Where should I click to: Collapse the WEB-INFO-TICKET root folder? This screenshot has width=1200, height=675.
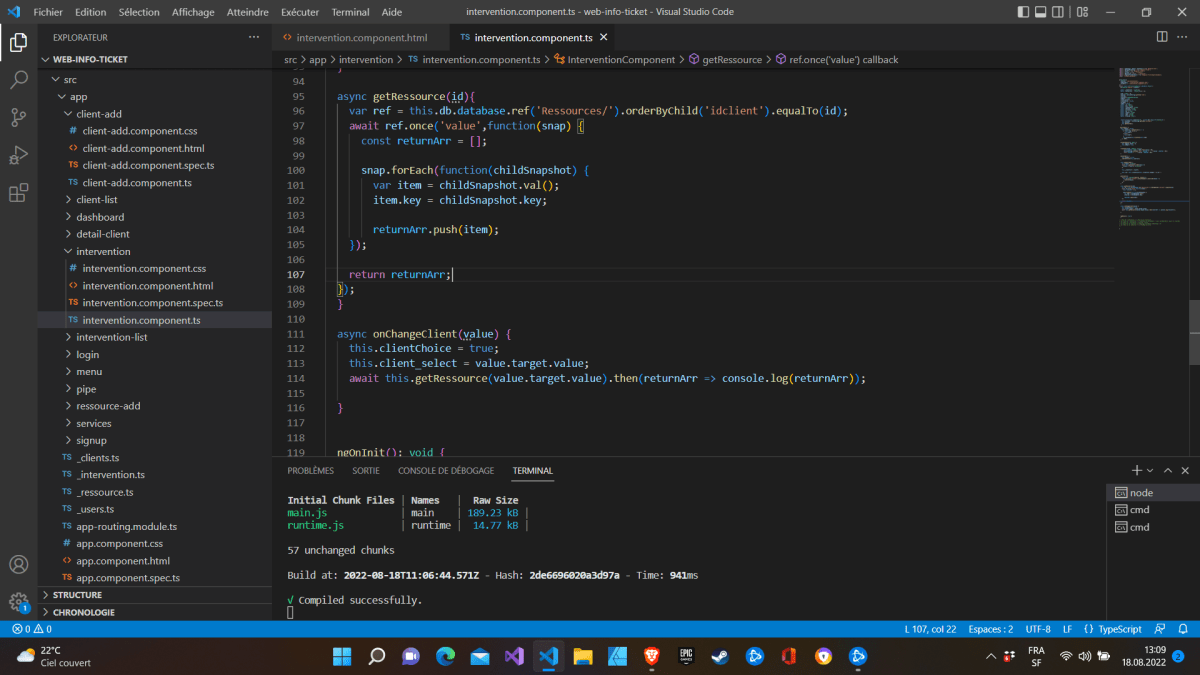tap(155, 59)
